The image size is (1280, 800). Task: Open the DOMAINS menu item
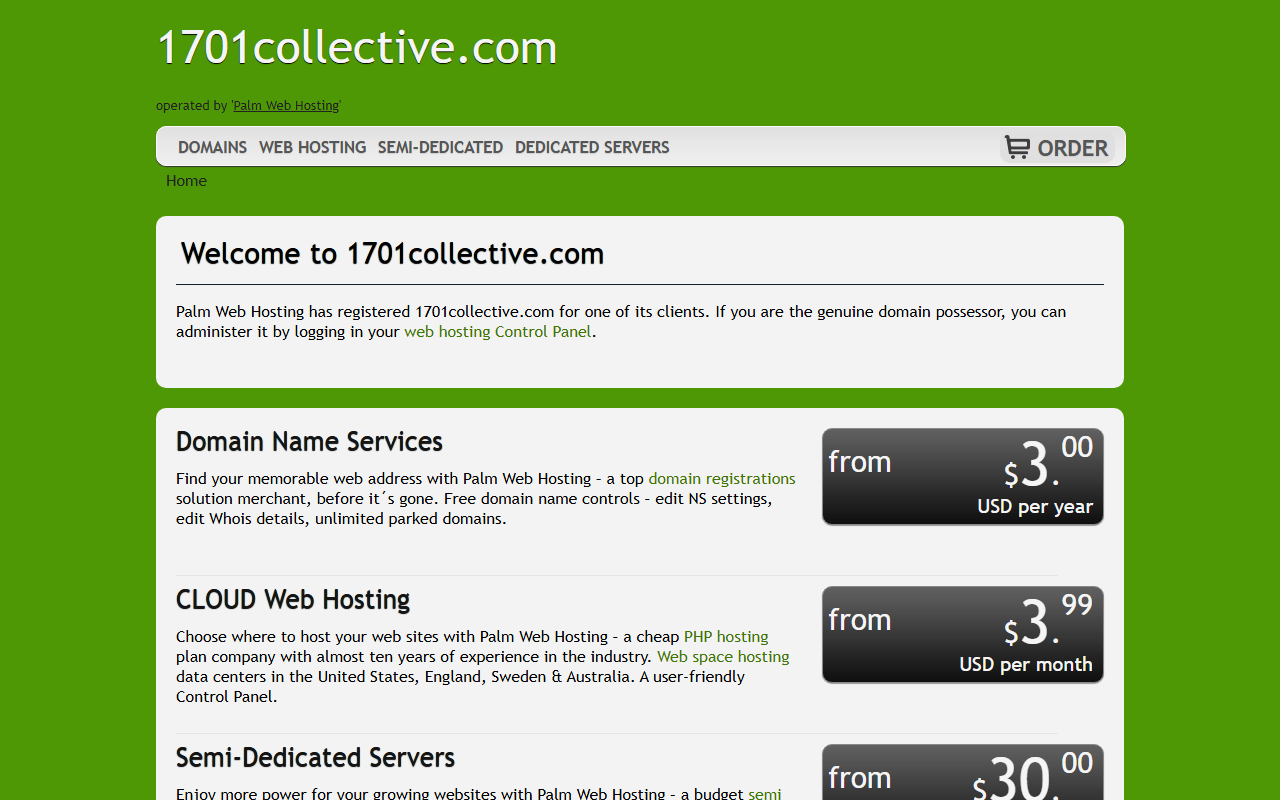point(212,147)
